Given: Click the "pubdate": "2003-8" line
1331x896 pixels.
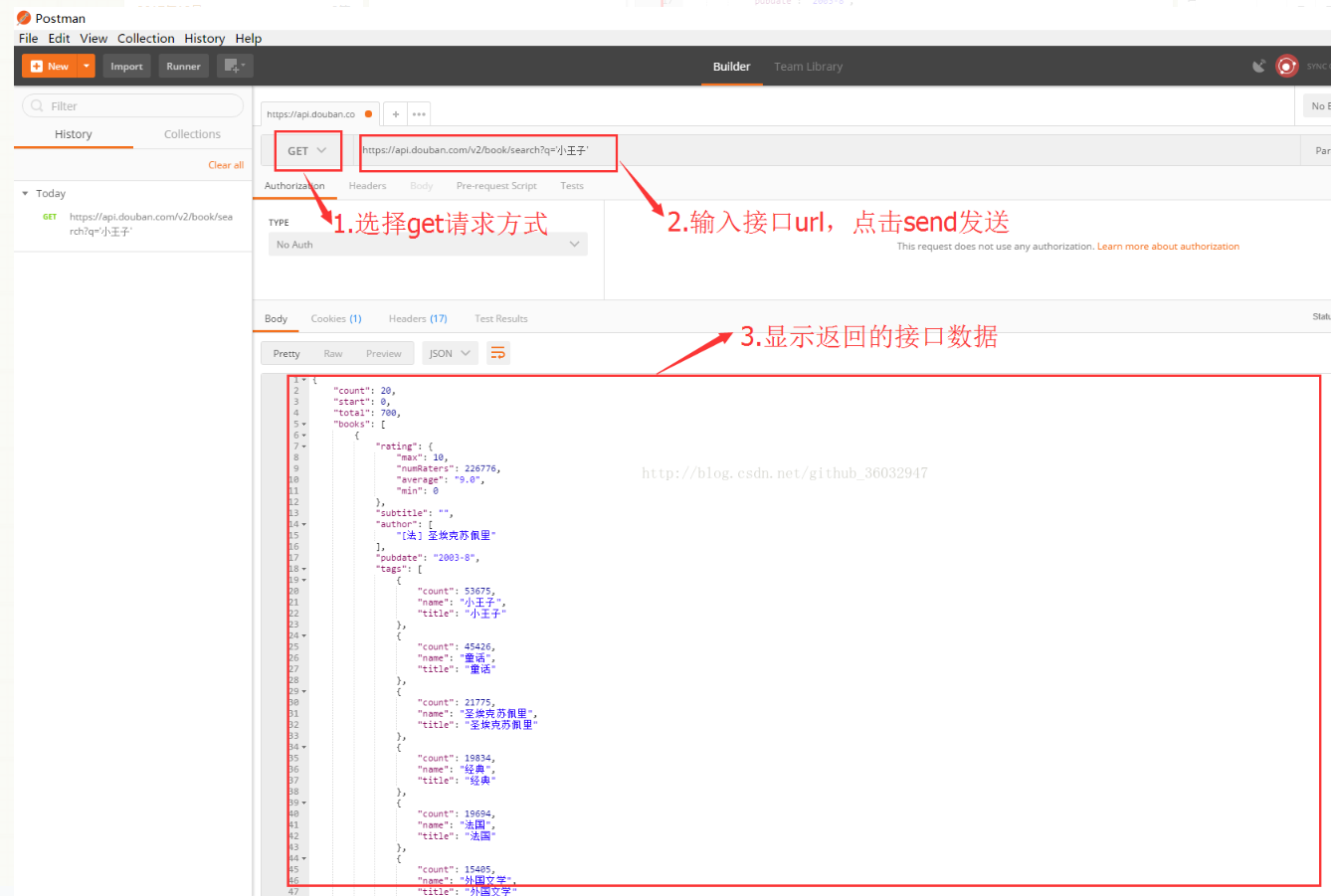Looking at the screenshot, I should click(x=428, y=558).
